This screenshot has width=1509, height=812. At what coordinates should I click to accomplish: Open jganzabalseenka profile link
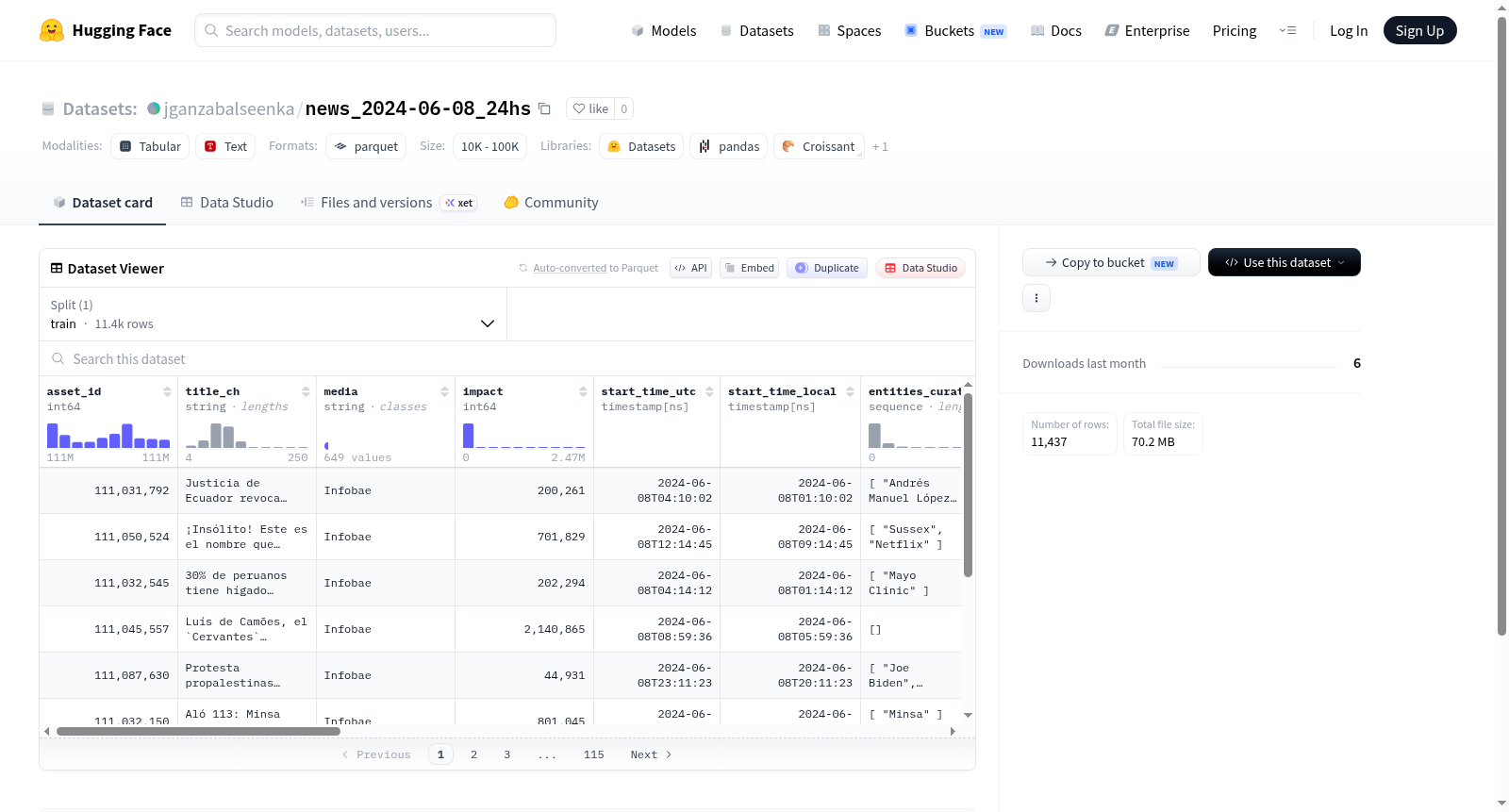click(x=229, y=108)
